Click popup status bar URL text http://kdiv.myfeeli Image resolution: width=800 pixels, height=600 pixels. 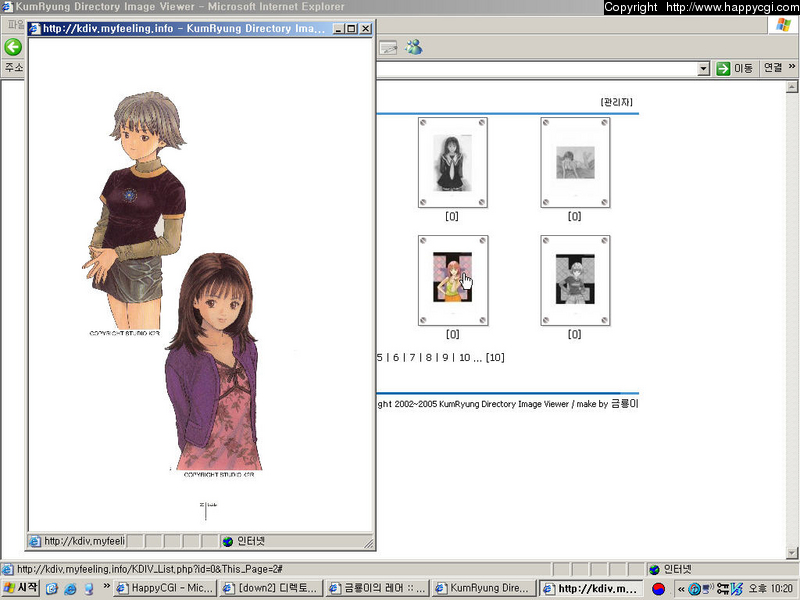pyautogui.click(x=84, y=541)
